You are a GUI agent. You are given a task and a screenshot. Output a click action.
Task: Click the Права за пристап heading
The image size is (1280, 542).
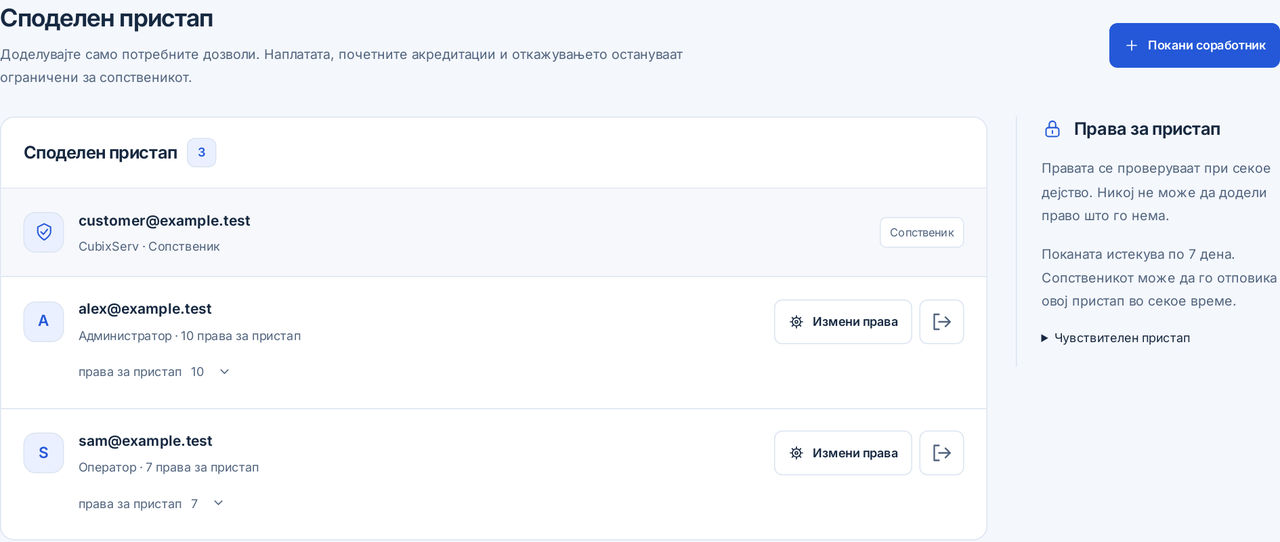[x=1147, y=129]
